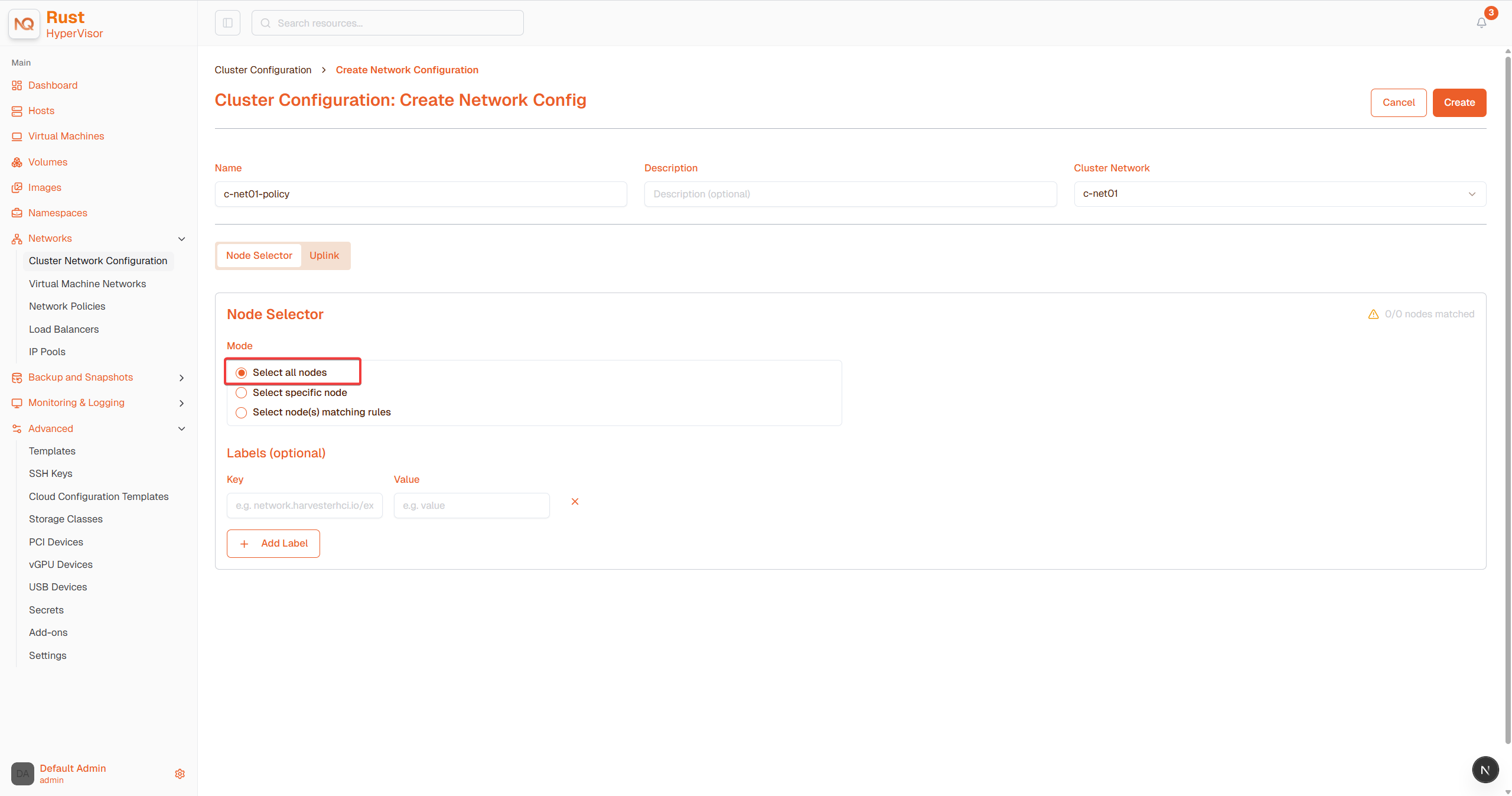
Task: Click the Images icon in sidebar
Action: point(17,188)
